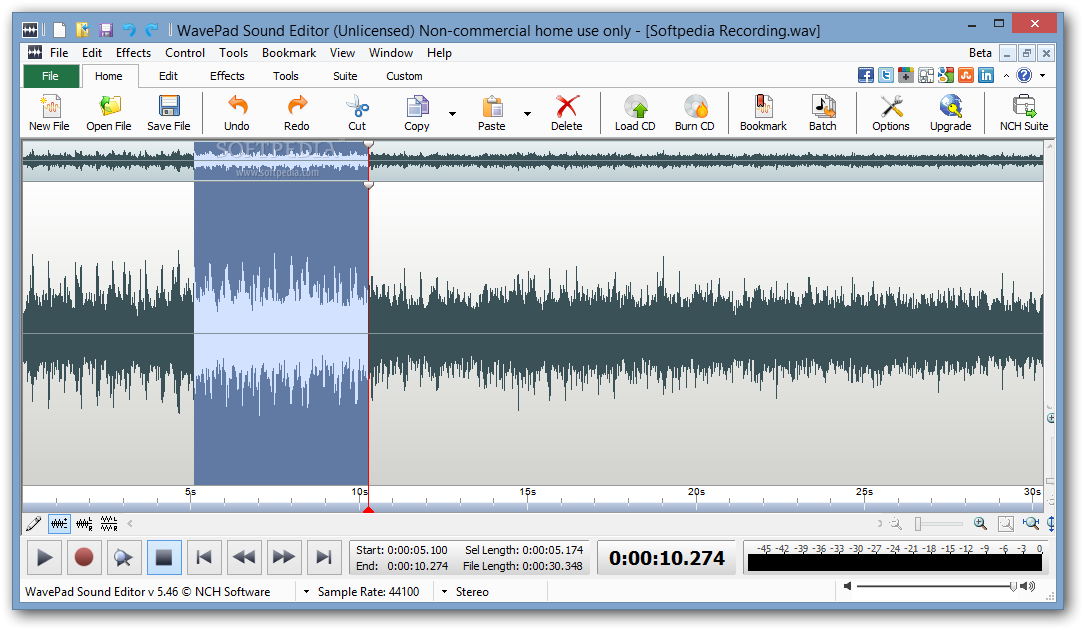
Task: Click the horizontal zoom-to-fit magnifier icon
Action: click(1031, 524)
